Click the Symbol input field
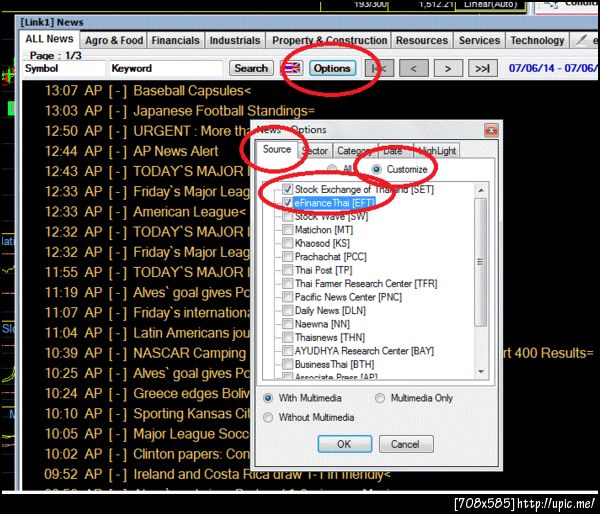Viewport: 600px width, 514px height. [x=64, y=69]
